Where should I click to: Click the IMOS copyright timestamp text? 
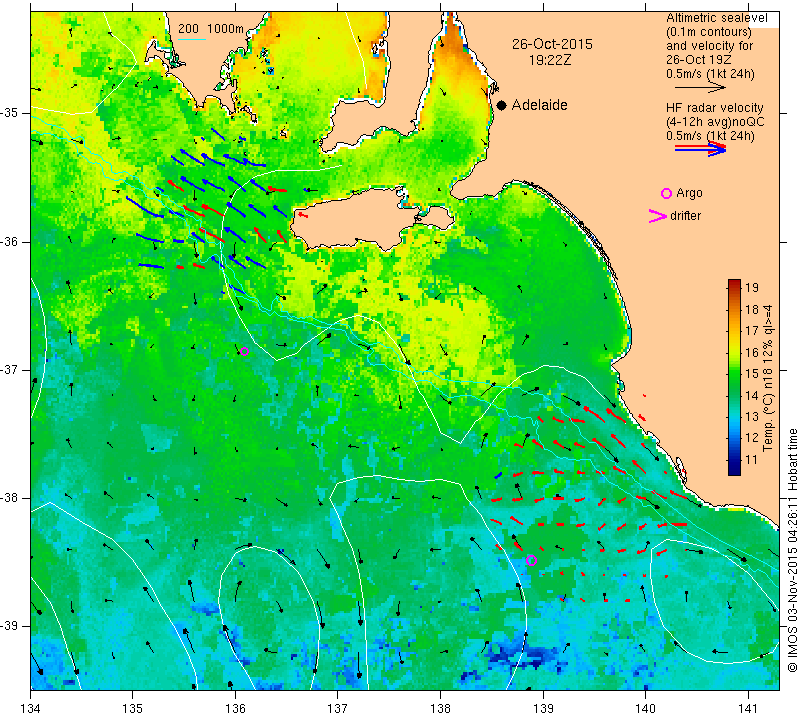[x=792, y=549]
